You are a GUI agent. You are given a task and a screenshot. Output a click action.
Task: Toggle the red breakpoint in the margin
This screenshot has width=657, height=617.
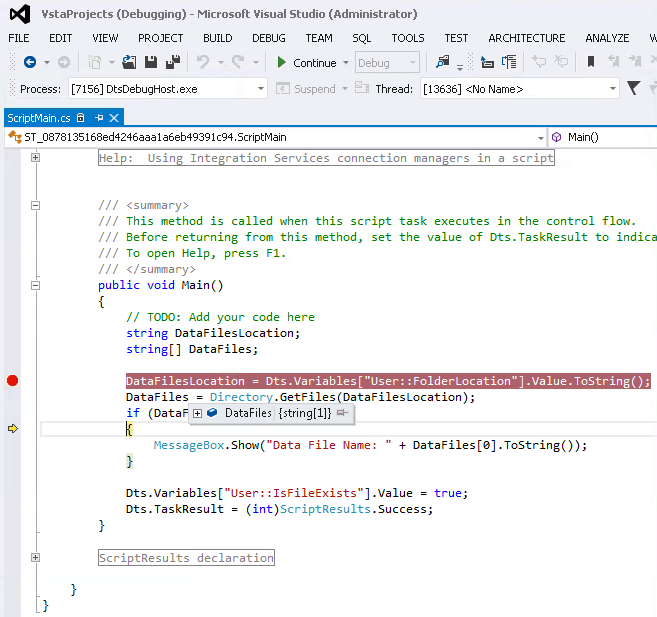pyautogui.click(x=13, y=381)
